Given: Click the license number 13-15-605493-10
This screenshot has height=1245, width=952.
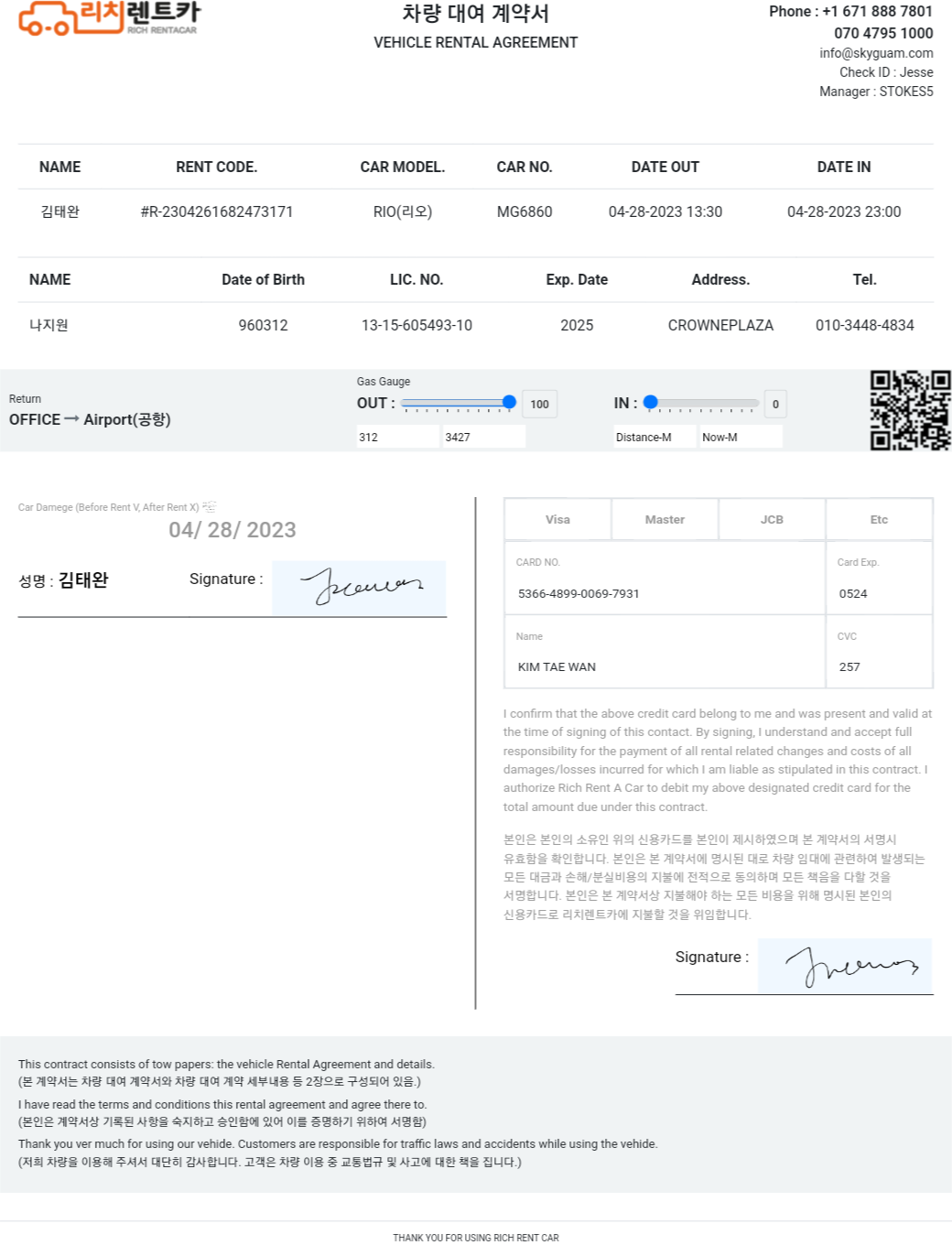Looking at the screenshot, I should [416, 325].
